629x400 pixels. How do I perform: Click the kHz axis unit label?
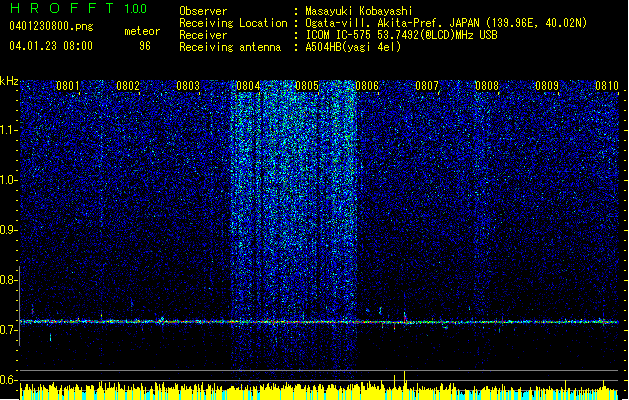[x=9, y=81]
